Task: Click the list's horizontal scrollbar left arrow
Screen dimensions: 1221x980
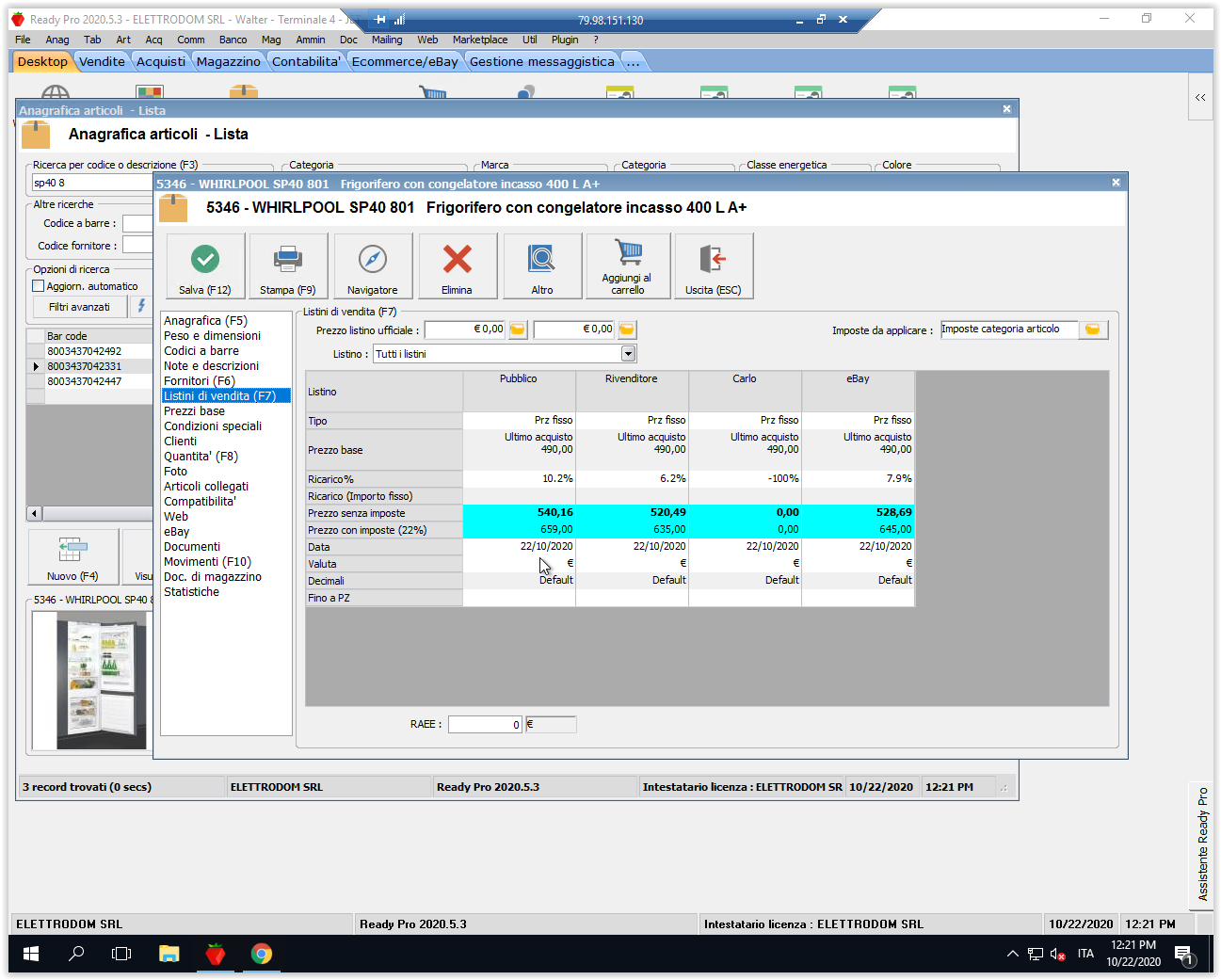Action: click(35, 513)
